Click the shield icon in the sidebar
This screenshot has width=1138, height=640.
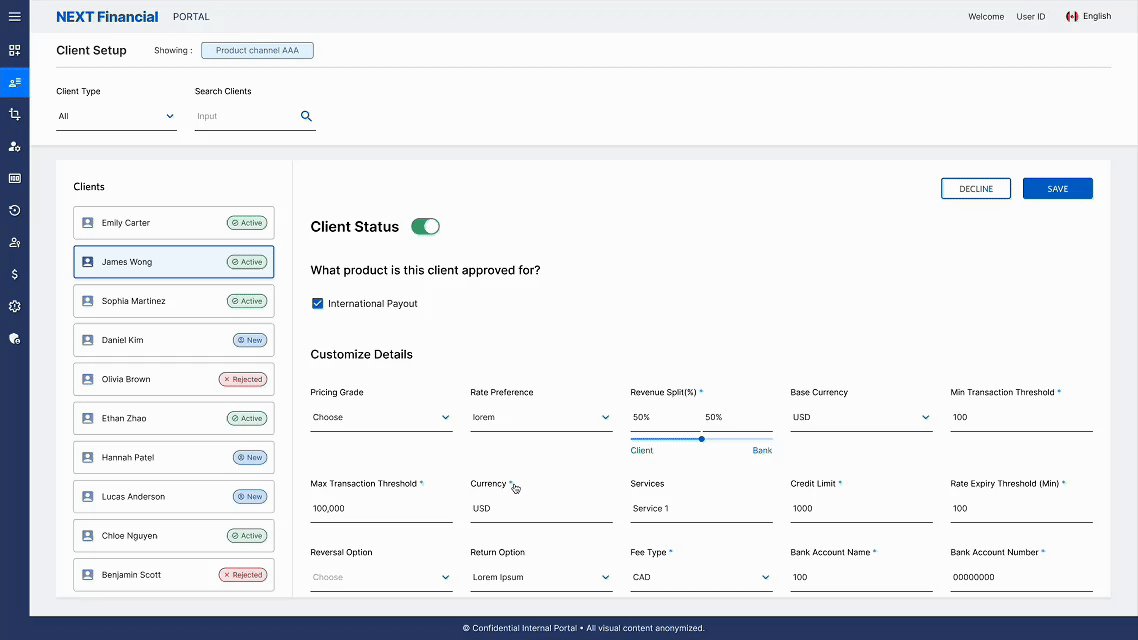click(14, 338)
